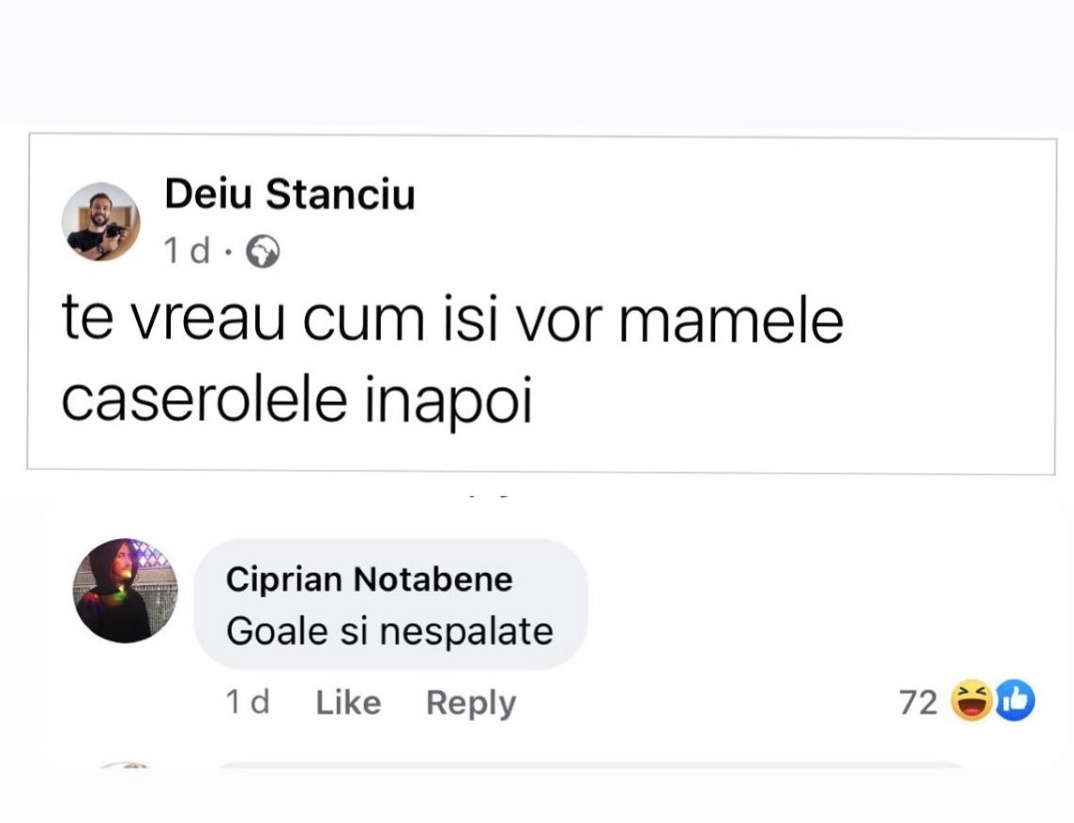Open Deiu Stanciu's profile picture
Image resolution: width=1074 pixels, height=823 pixels.
(101, 222)
